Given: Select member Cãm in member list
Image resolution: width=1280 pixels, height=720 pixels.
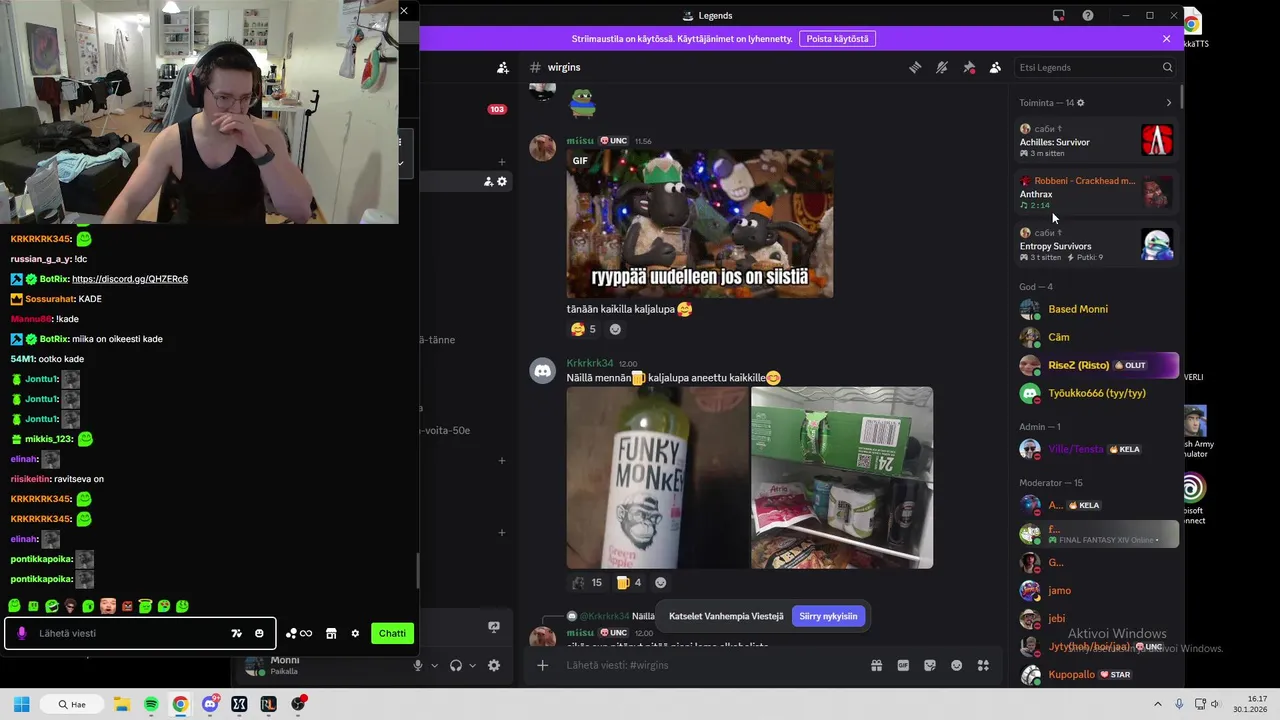Looking at the screenshot, I should [x=1096, y=337].
